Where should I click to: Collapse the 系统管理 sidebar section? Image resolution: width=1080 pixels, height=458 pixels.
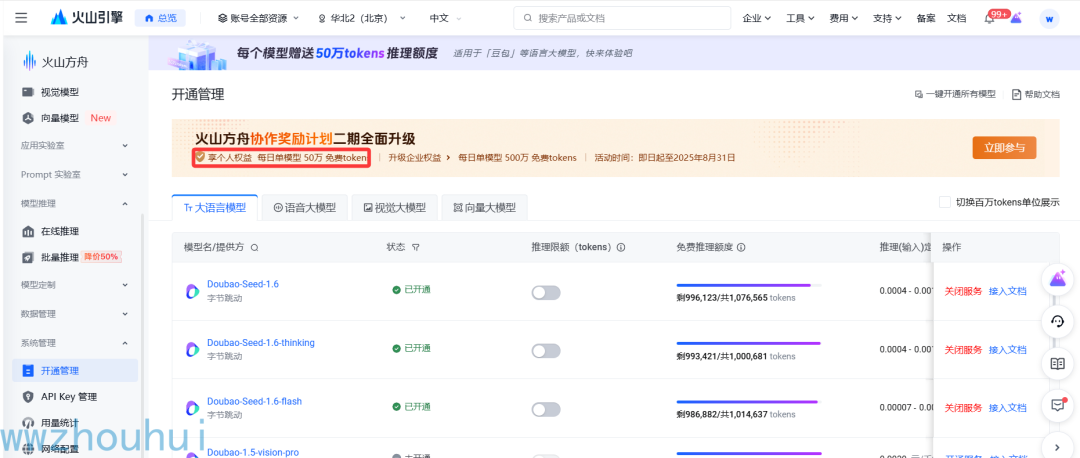tap(76, 342)
